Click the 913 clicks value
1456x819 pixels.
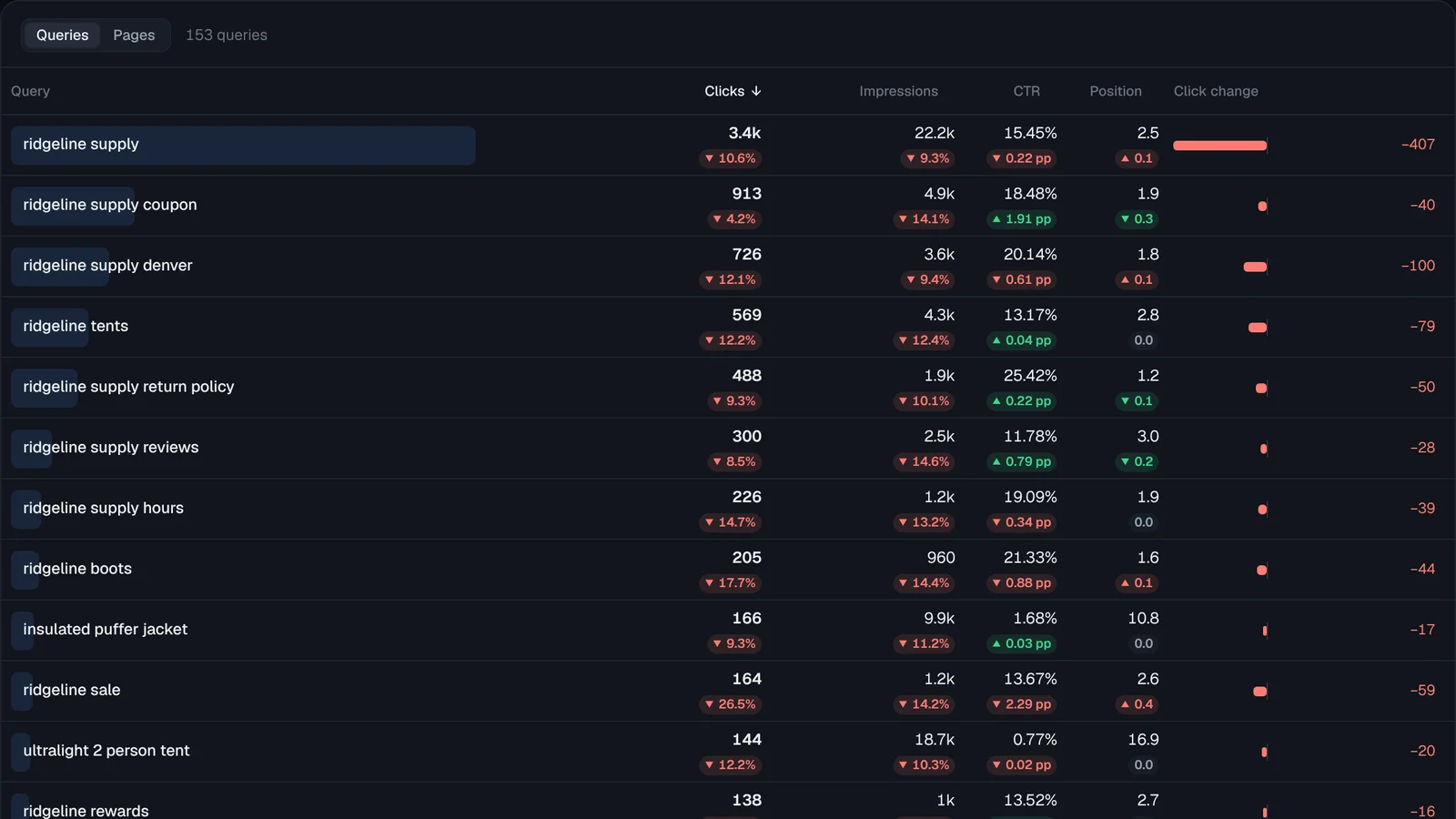click(x=746, y=194)
